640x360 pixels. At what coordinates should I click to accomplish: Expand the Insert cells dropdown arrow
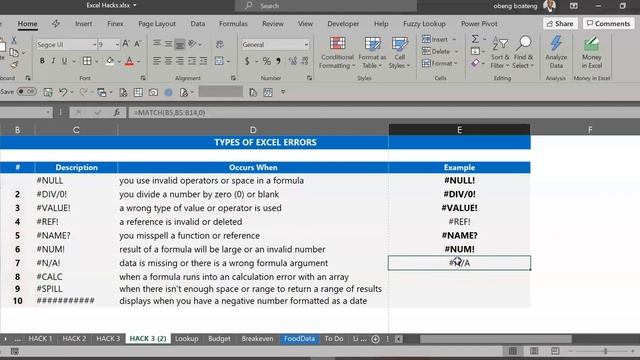click(x=454, y=40)
